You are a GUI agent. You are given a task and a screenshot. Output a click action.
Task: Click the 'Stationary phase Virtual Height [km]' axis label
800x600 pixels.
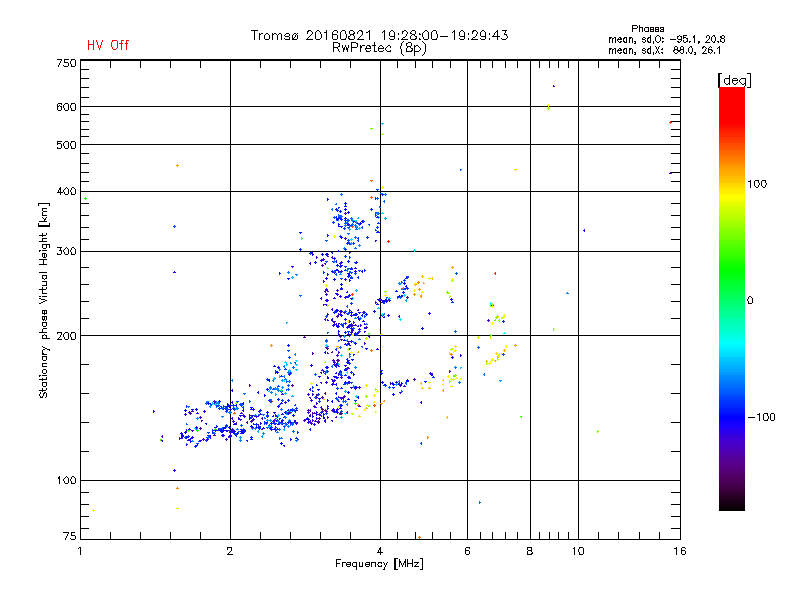click(44, 300)
